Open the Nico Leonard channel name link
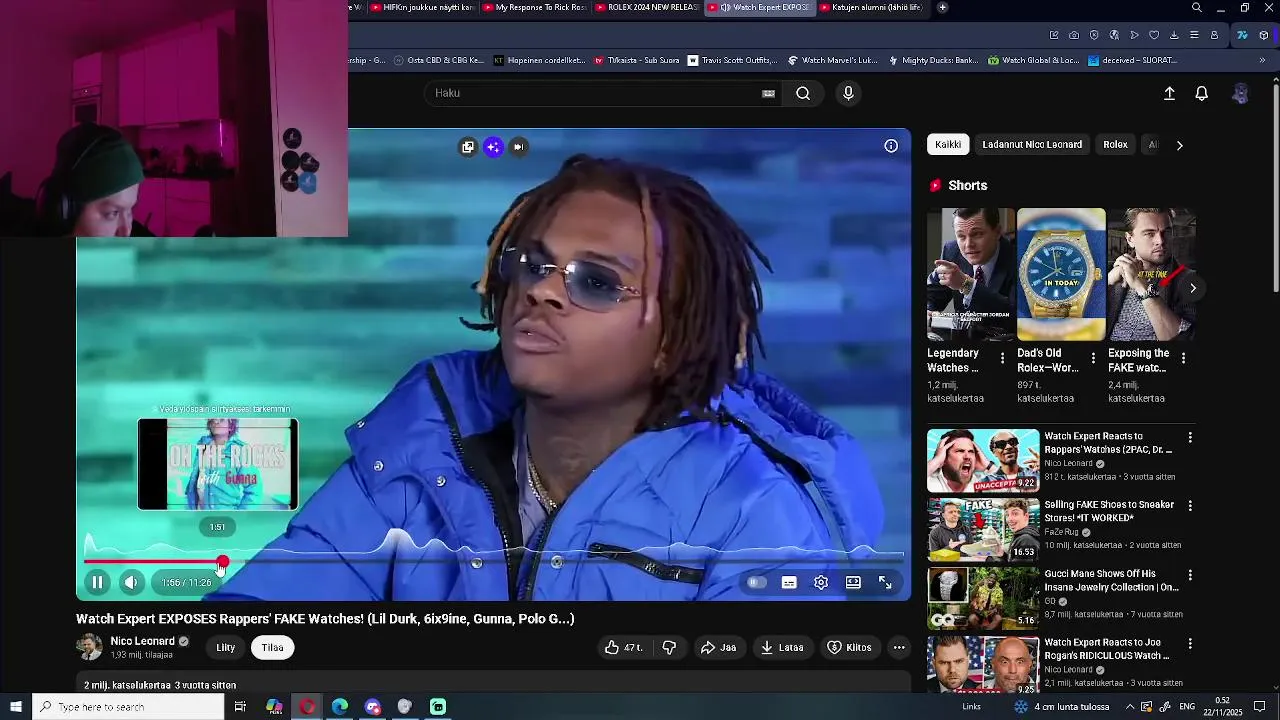Viewport: 1280px width, 720px height. pos(142,641)
